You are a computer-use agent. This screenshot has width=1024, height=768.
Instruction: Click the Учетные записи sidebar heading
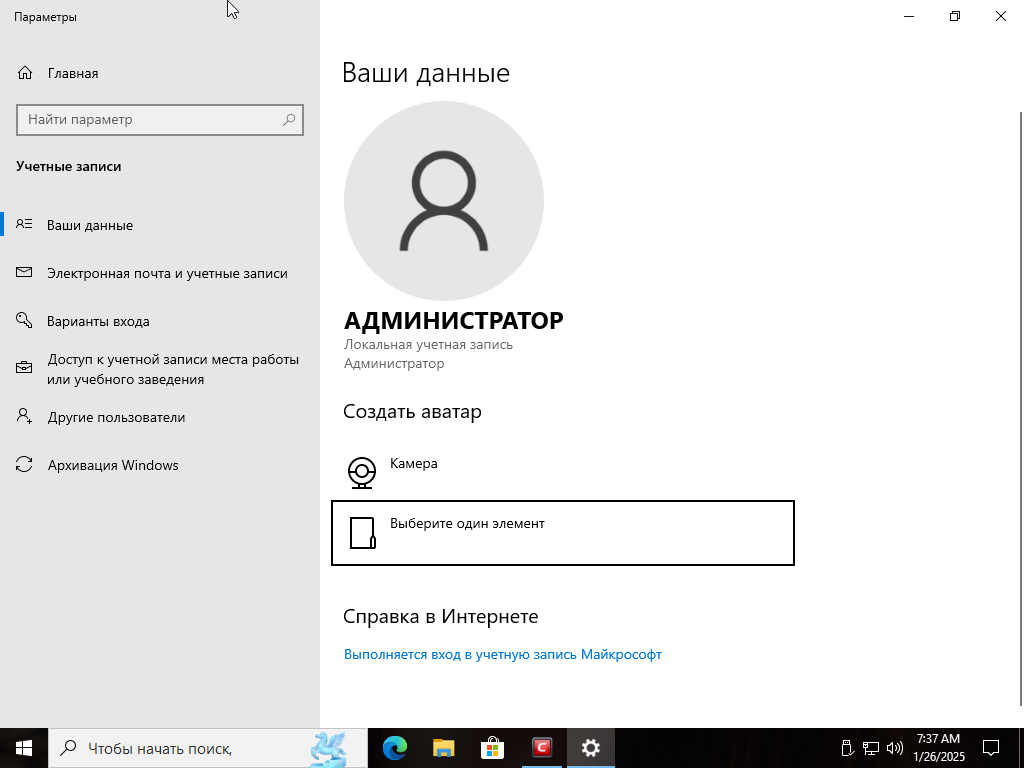tap(69, 167)
